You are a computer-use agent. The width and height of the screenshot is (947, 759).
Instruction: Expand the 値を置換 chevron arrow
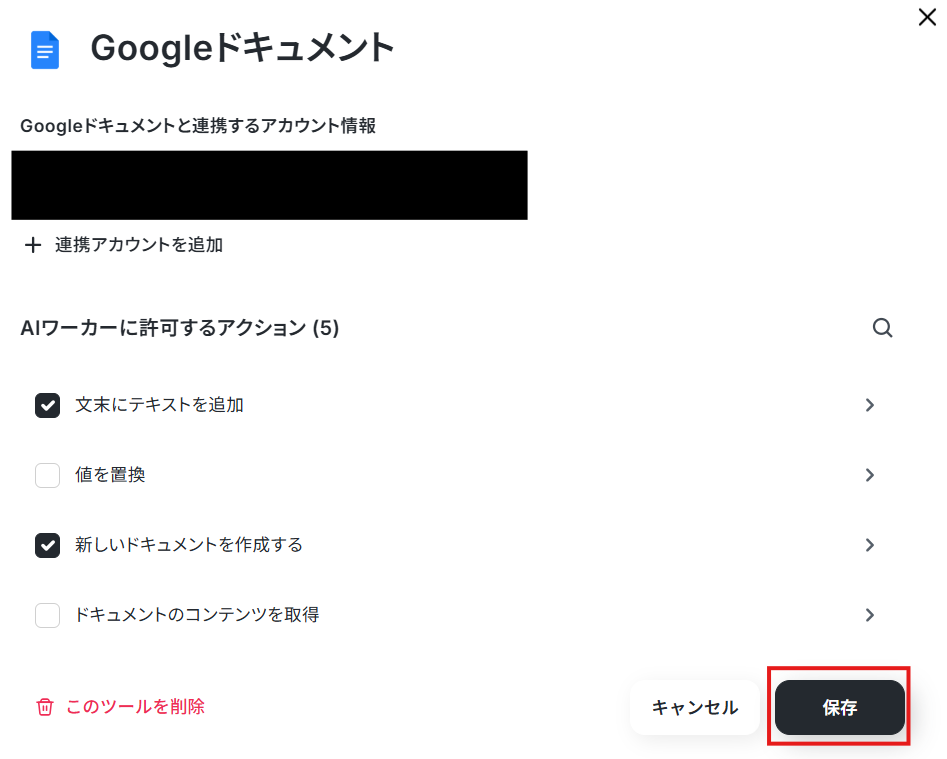pos(870,475)
